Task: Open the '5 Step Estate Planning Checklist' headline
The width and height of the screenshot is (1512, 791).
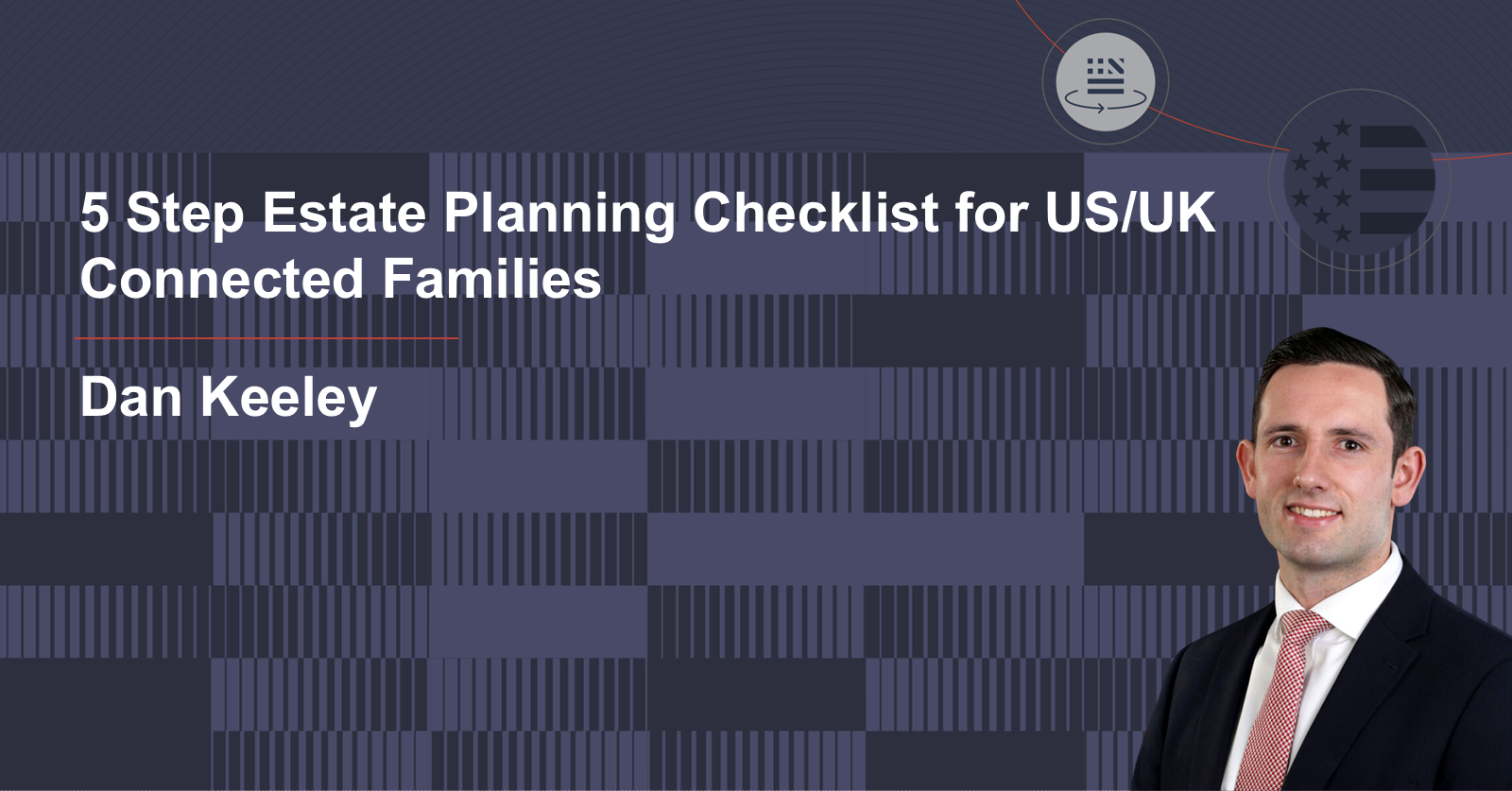Action: click(x=647, y=213)
